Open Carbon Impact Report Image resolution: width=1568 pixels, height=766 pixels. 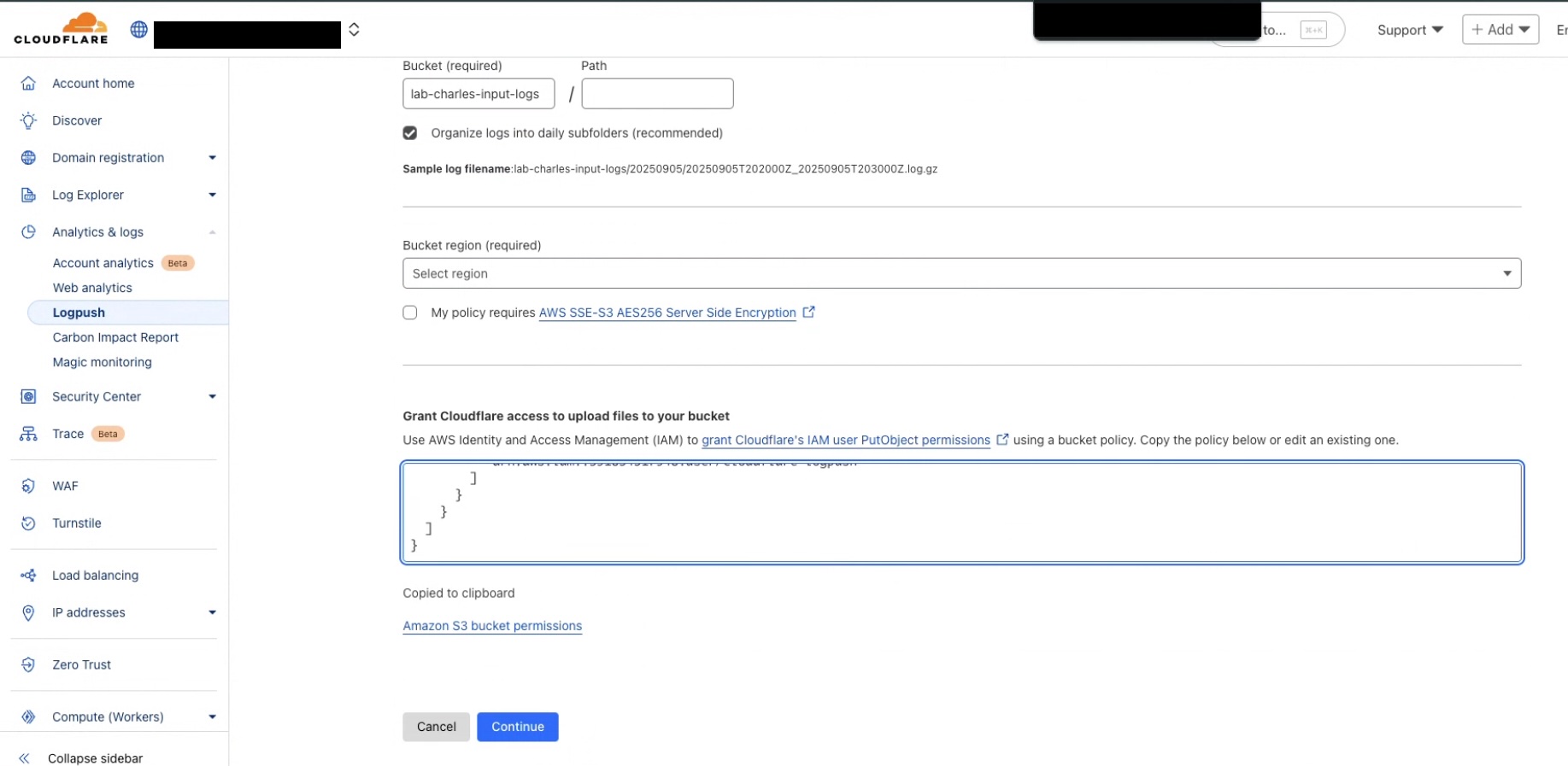point(115,337)
